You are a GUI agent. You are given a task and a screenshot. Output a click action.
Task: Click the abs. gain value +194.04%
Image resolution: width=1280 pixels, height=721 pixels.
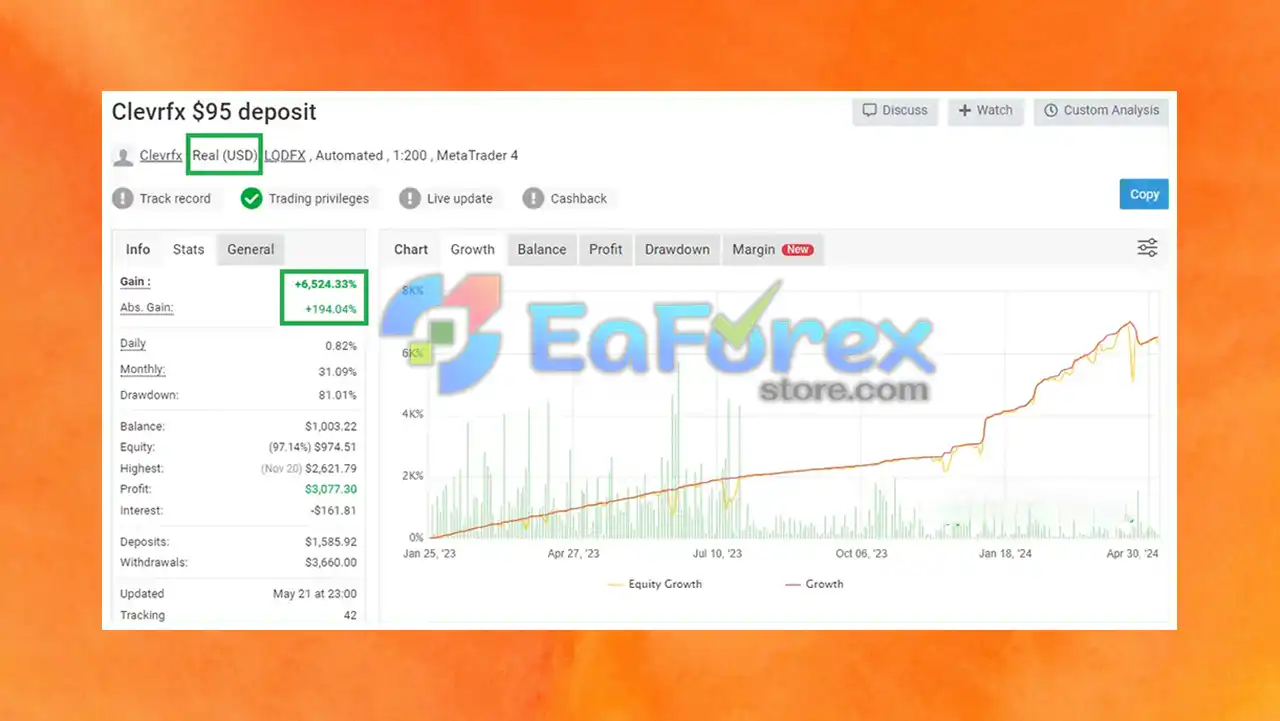[x=331, y=309]
